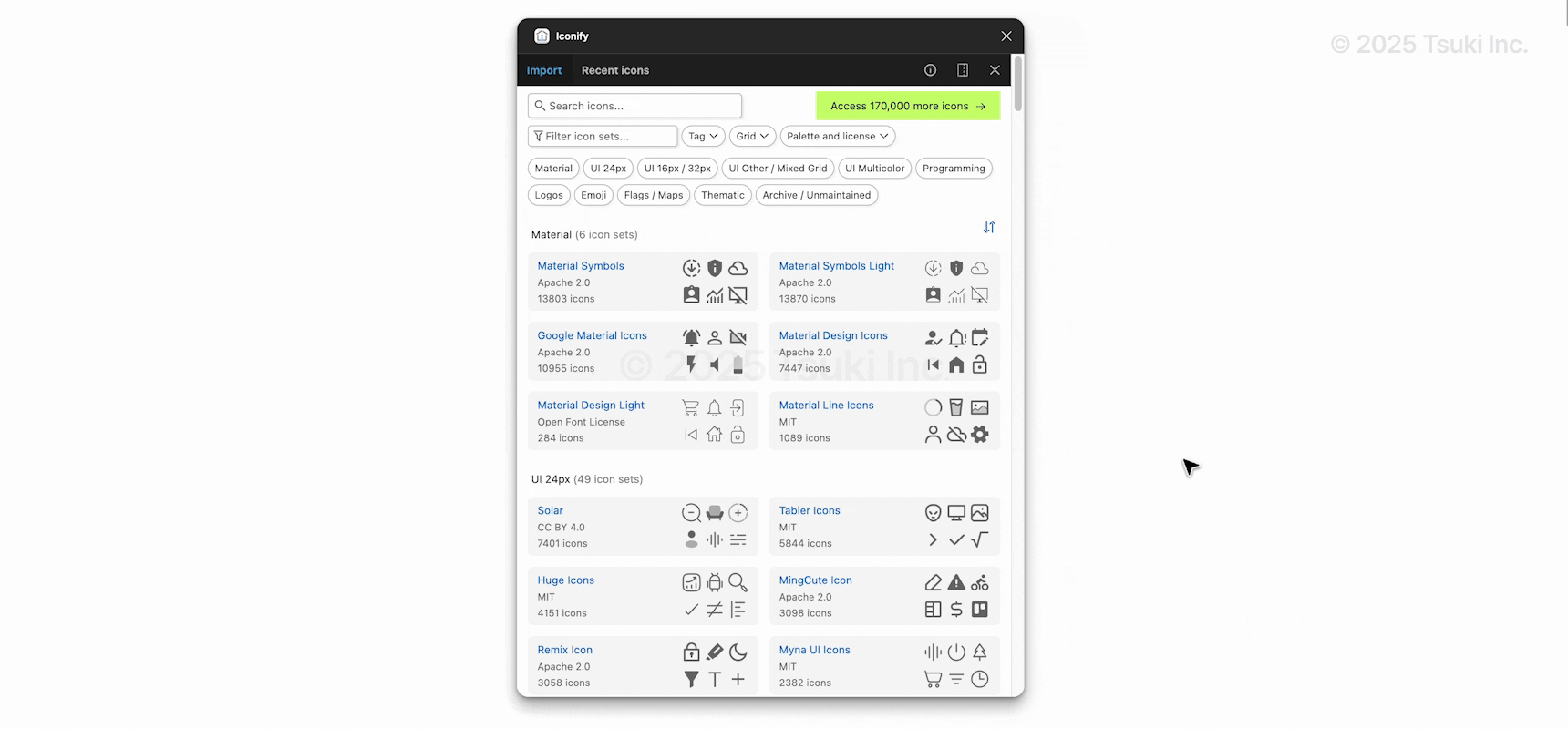The image size is (1568, 729).
Task: Click the plugin panel vertical scrollbar
Action: [1017, 84]
